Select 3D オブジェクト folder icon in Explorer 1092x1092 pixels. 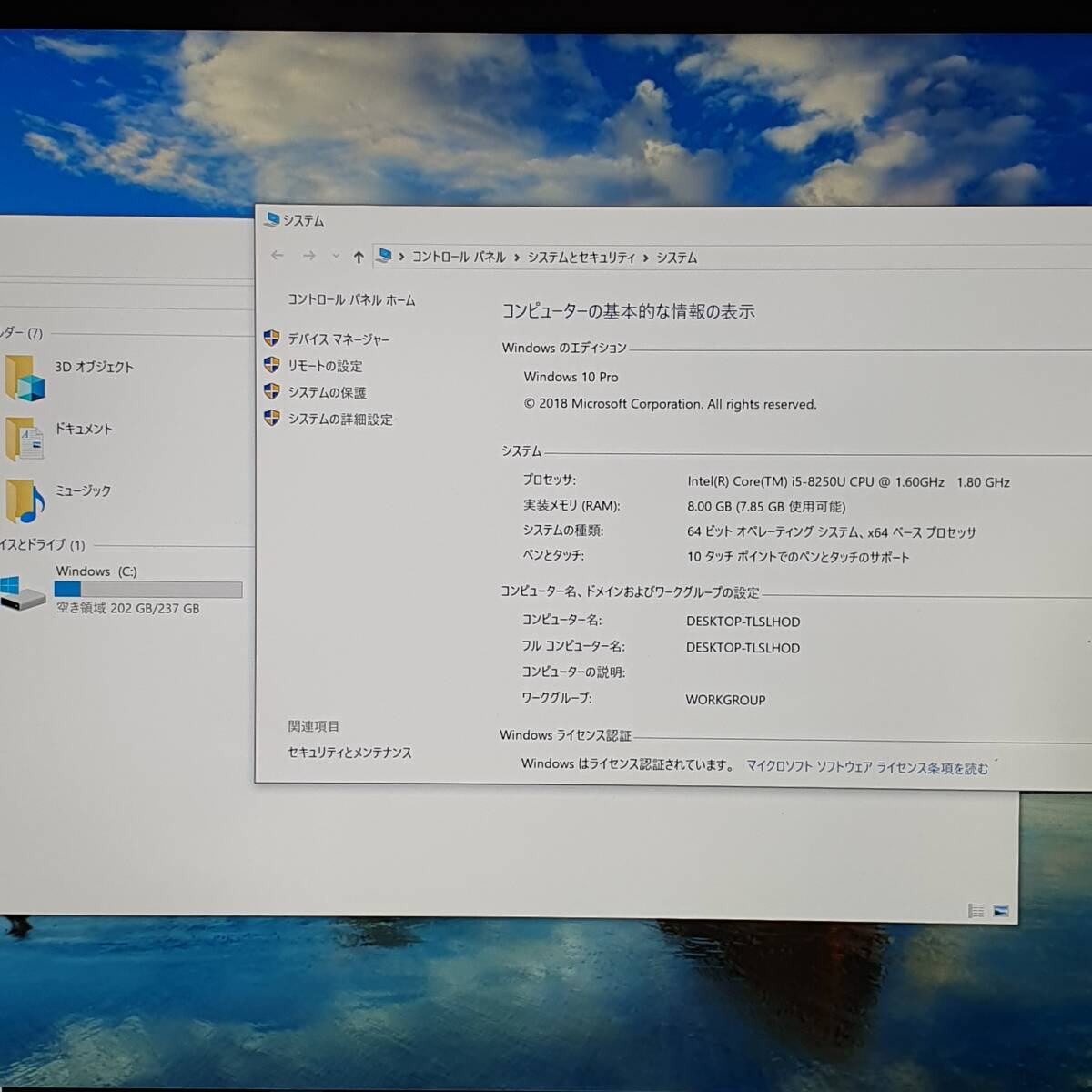pos(25,379)
